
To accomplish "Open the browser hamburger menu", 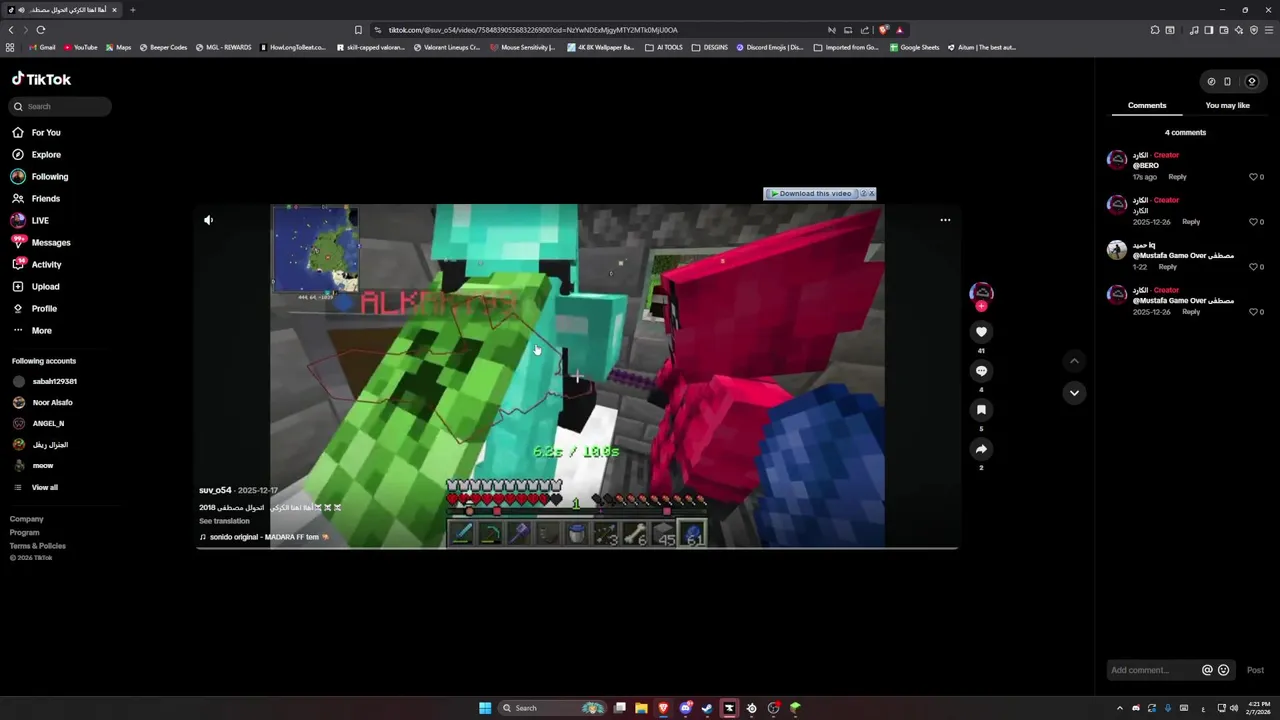I will (1269, 30).
